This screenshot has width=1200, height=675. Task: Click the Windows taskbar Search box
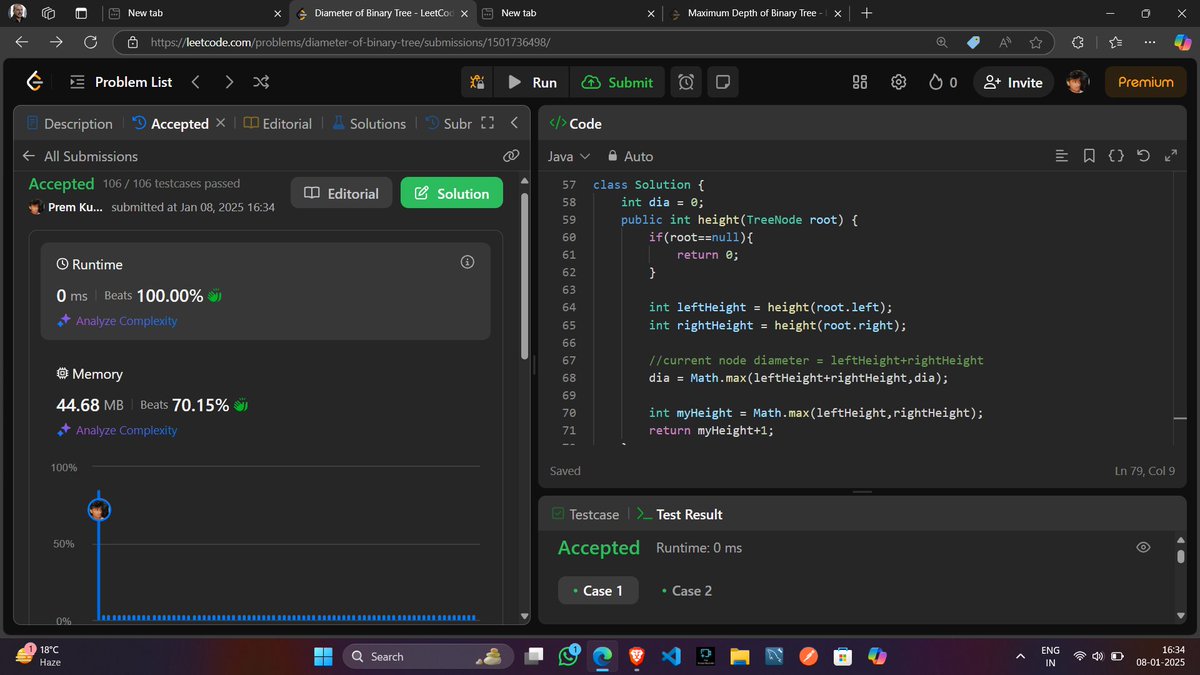point(428,656)
